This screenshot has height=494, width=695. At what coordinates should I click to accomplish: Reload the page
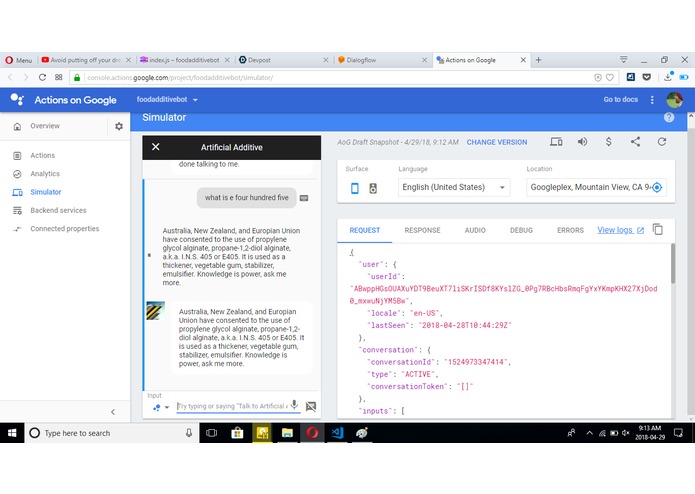(x=42, y=78)
